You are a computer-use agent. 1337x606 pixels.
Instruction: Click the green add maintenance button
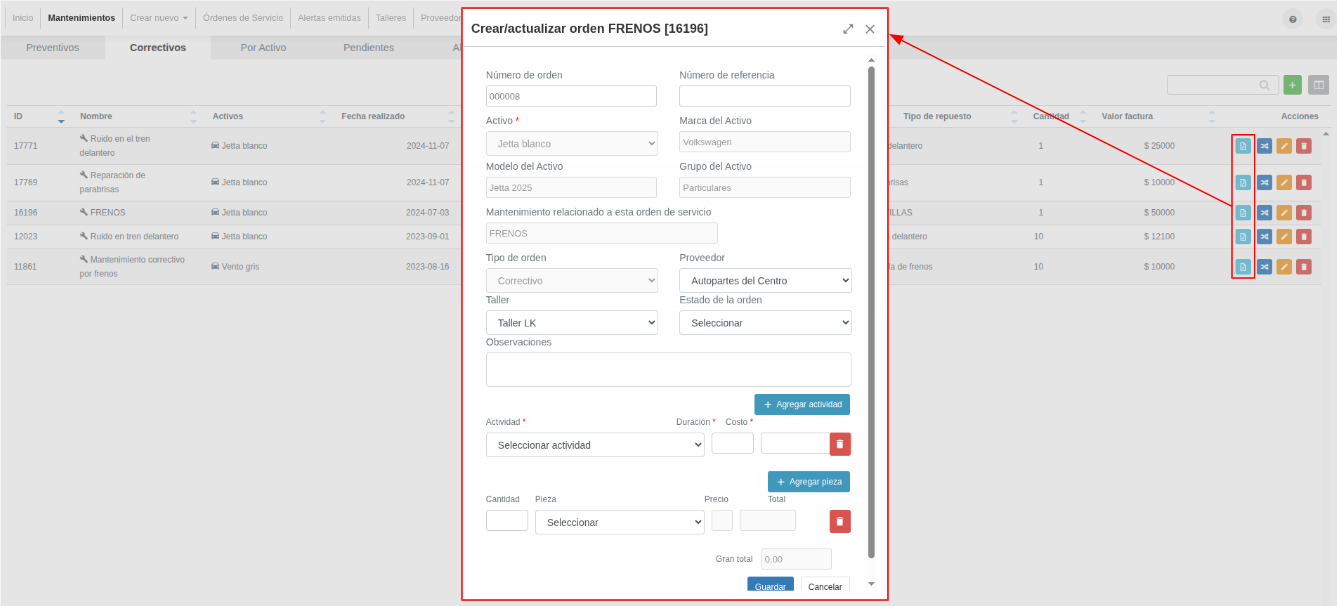[x=1292, y=85]
